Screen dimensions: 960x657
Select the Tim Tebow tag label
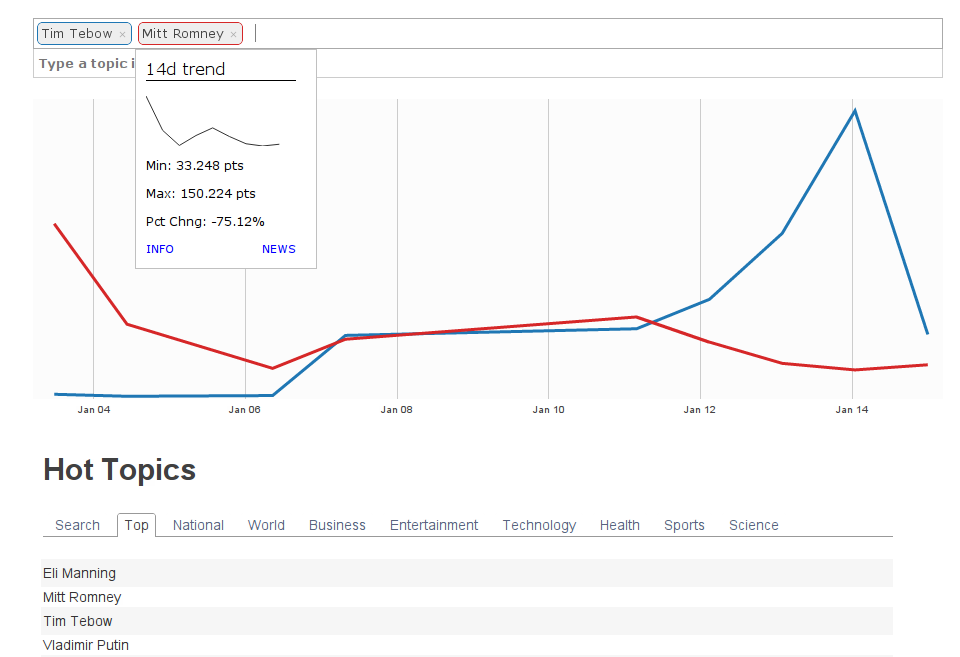tap(77, 34)
